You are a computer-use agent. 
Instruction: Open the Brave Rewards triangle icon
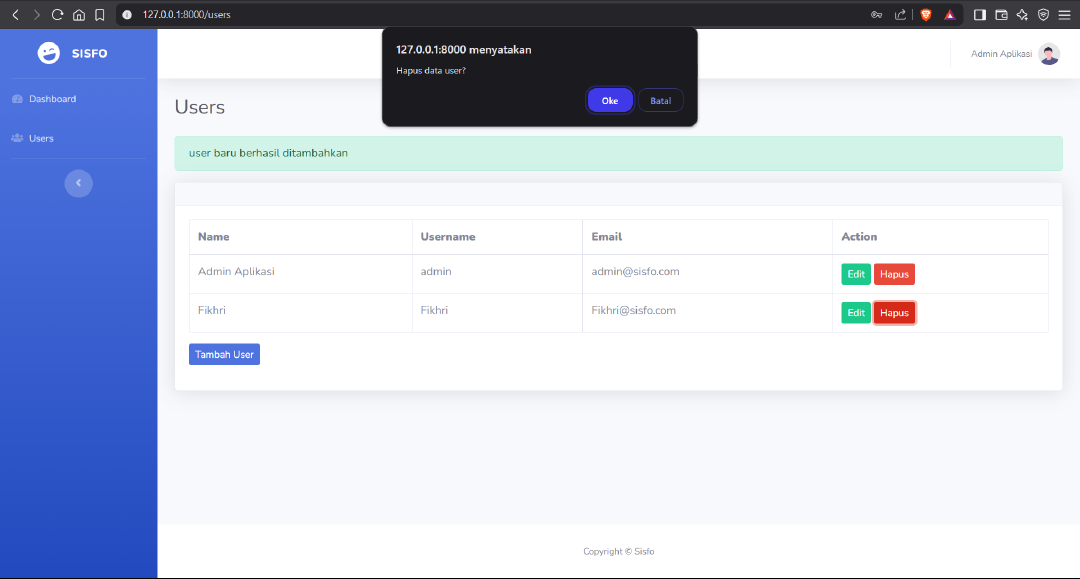click(949, 15)
